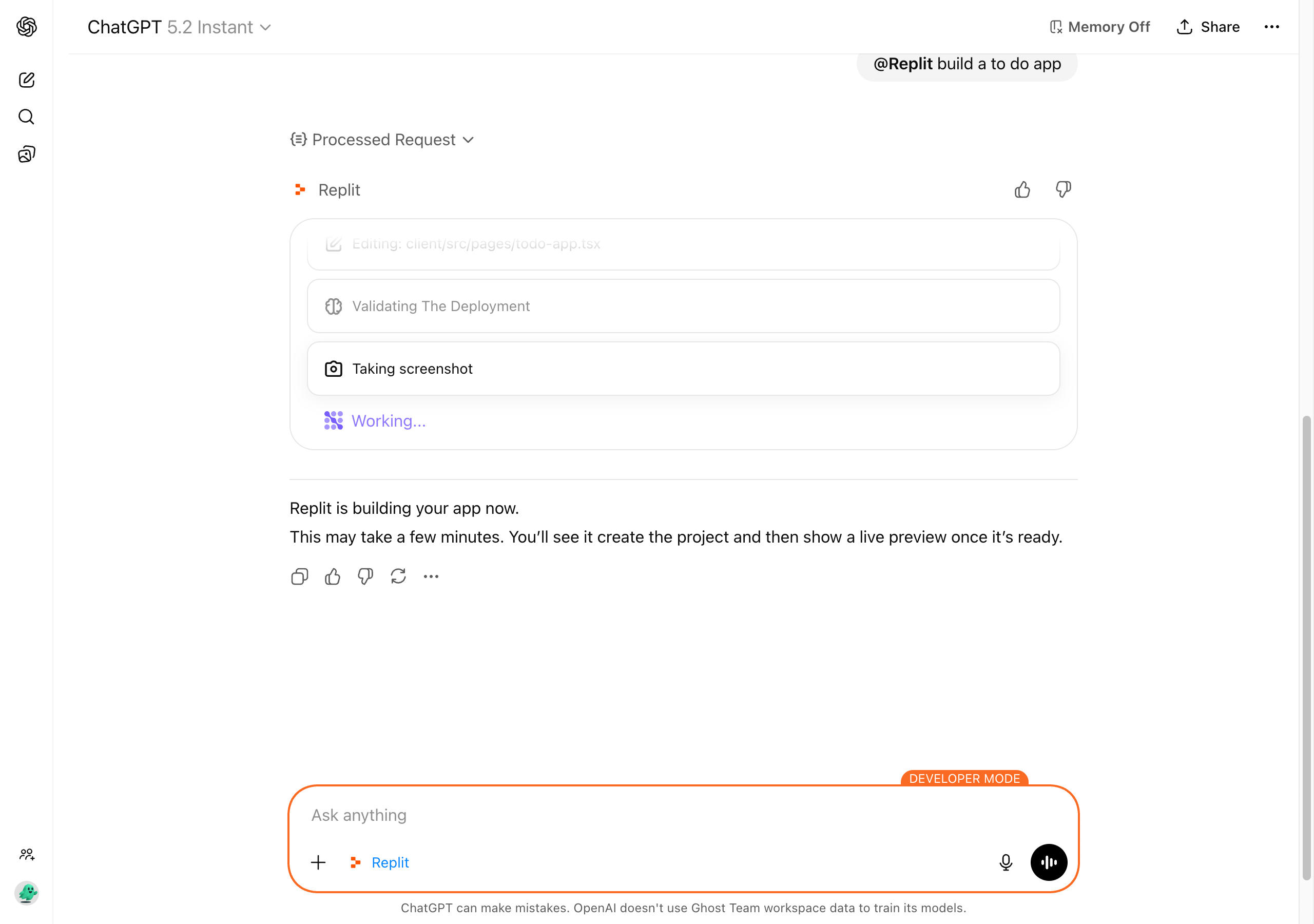The height and width of the screenshot is (924, 1314).
Task: Regenerate the assistant response
Action: coord(398,576)
